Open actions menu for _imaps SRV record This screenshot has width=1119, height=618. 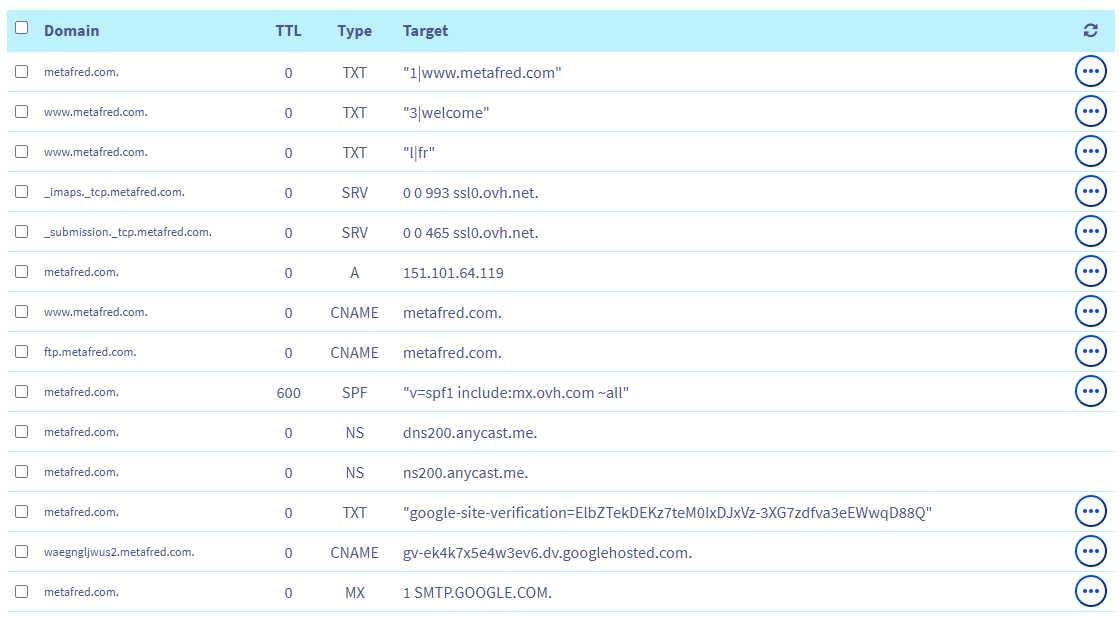click(x=1090, y=192)
